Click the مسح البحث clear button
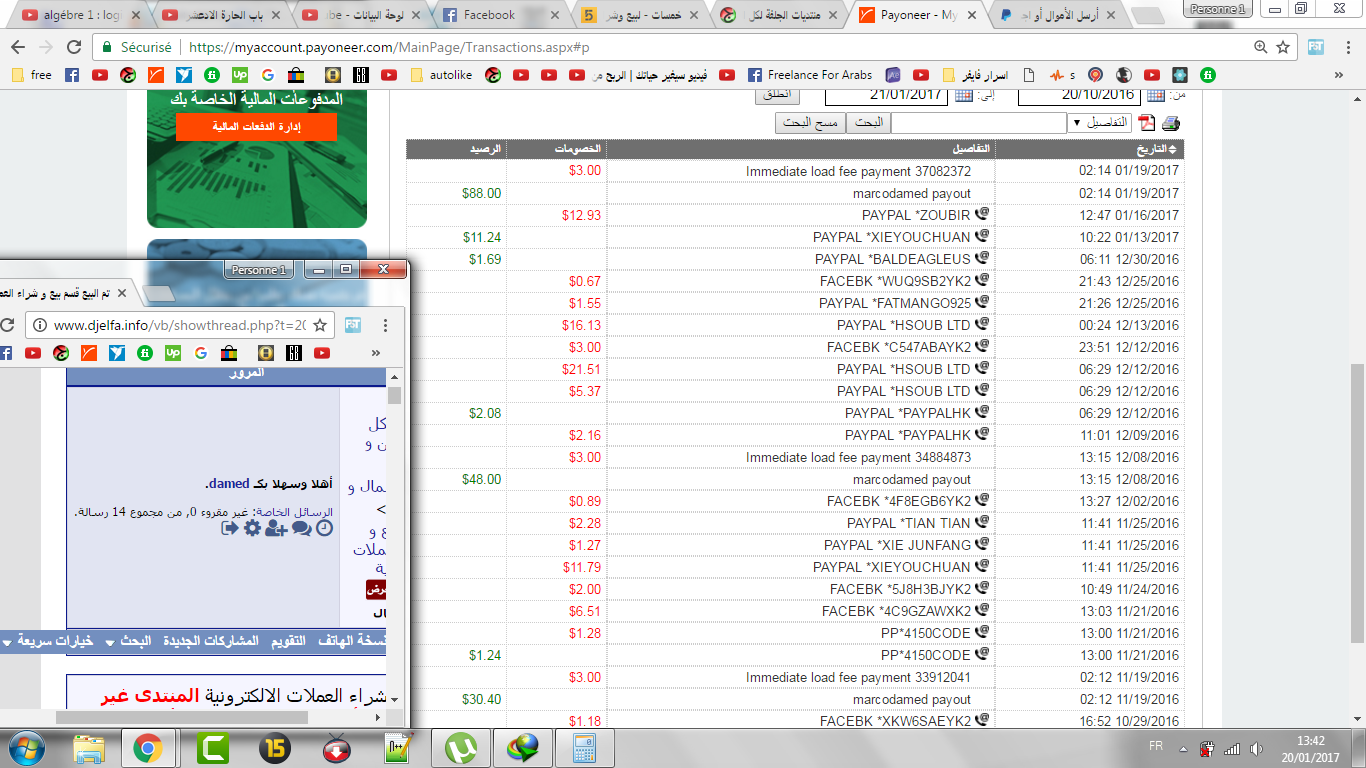Image resolution: width=1366 pixels, height=768 pixels. tap(810, 123)
